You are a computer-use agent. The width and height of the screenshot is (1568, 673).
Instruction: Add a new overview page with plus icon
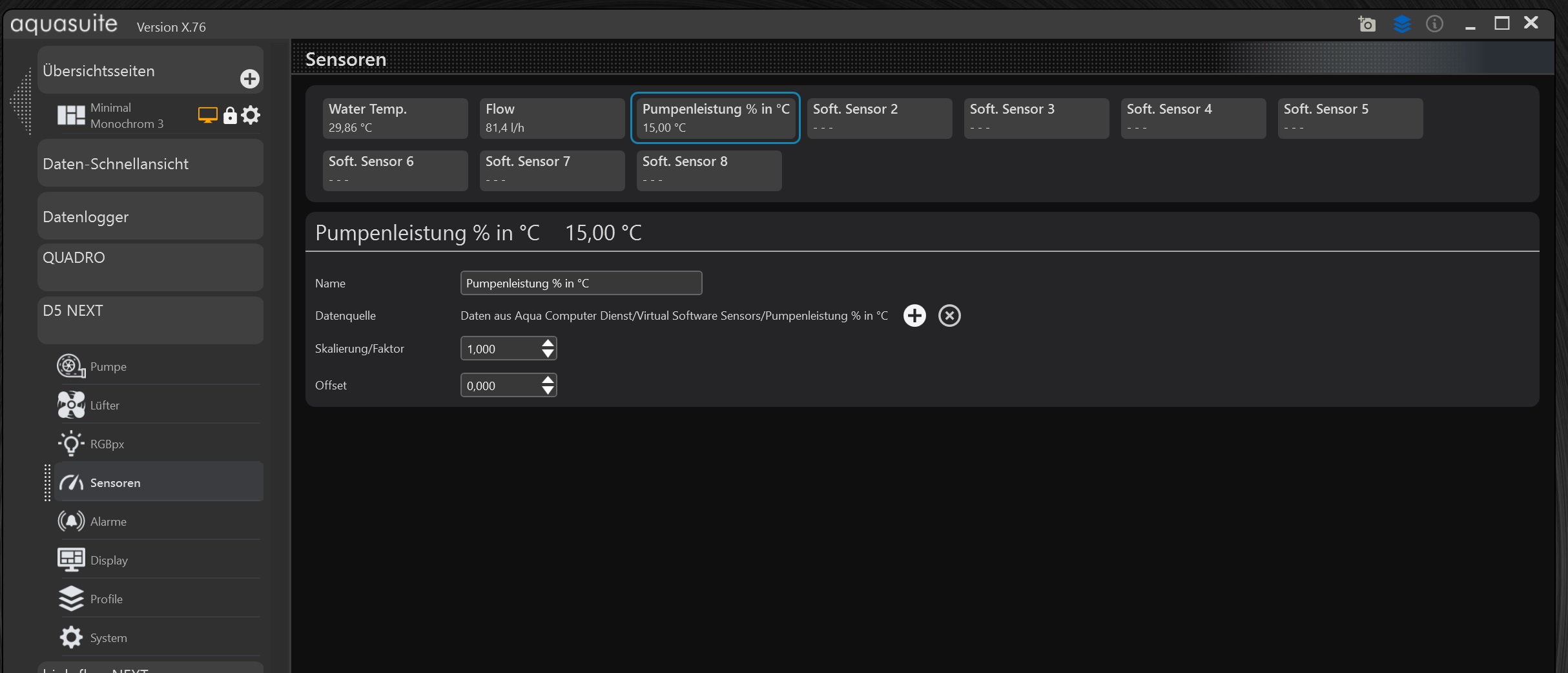pos(249,79)
